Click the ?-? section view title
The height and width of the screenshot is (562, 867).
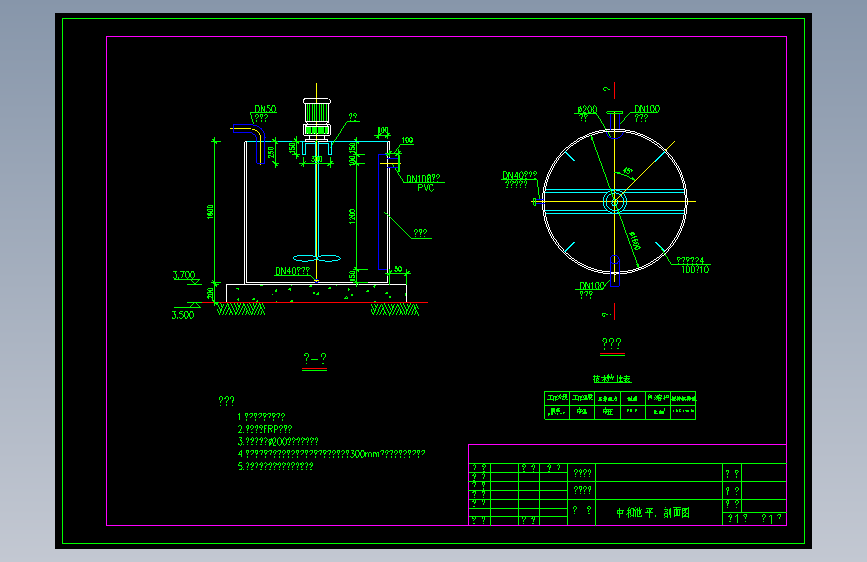tap(315, 358)
